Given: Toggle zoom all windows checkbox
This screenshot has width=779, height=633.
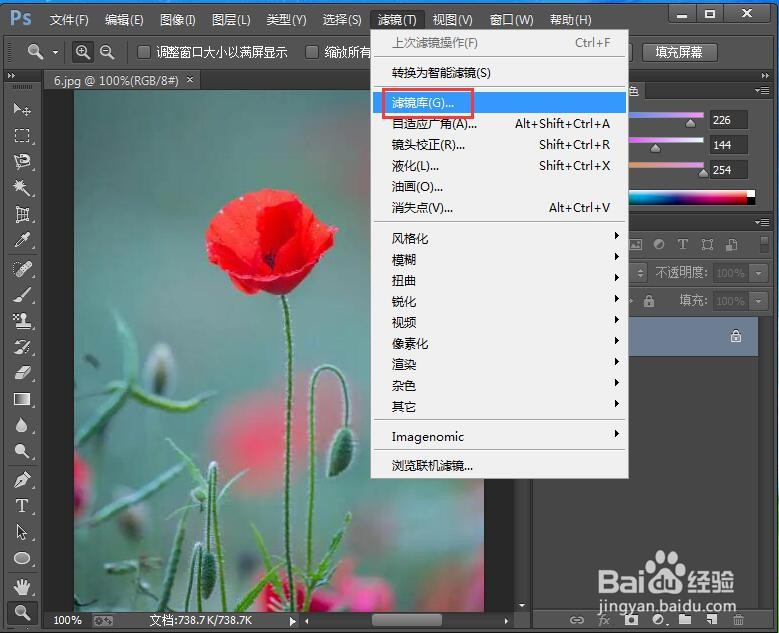Looking at the screenshot, I should click(x=312, y=52).
